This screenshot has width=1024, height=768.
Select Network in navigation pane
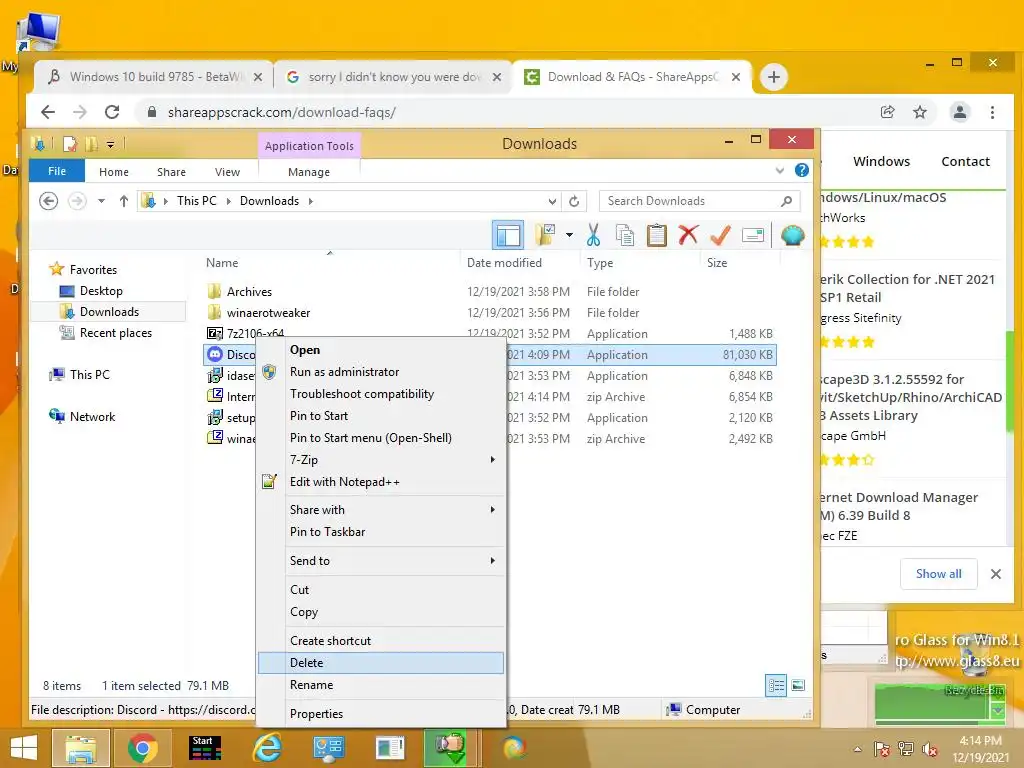pos(92,417)
